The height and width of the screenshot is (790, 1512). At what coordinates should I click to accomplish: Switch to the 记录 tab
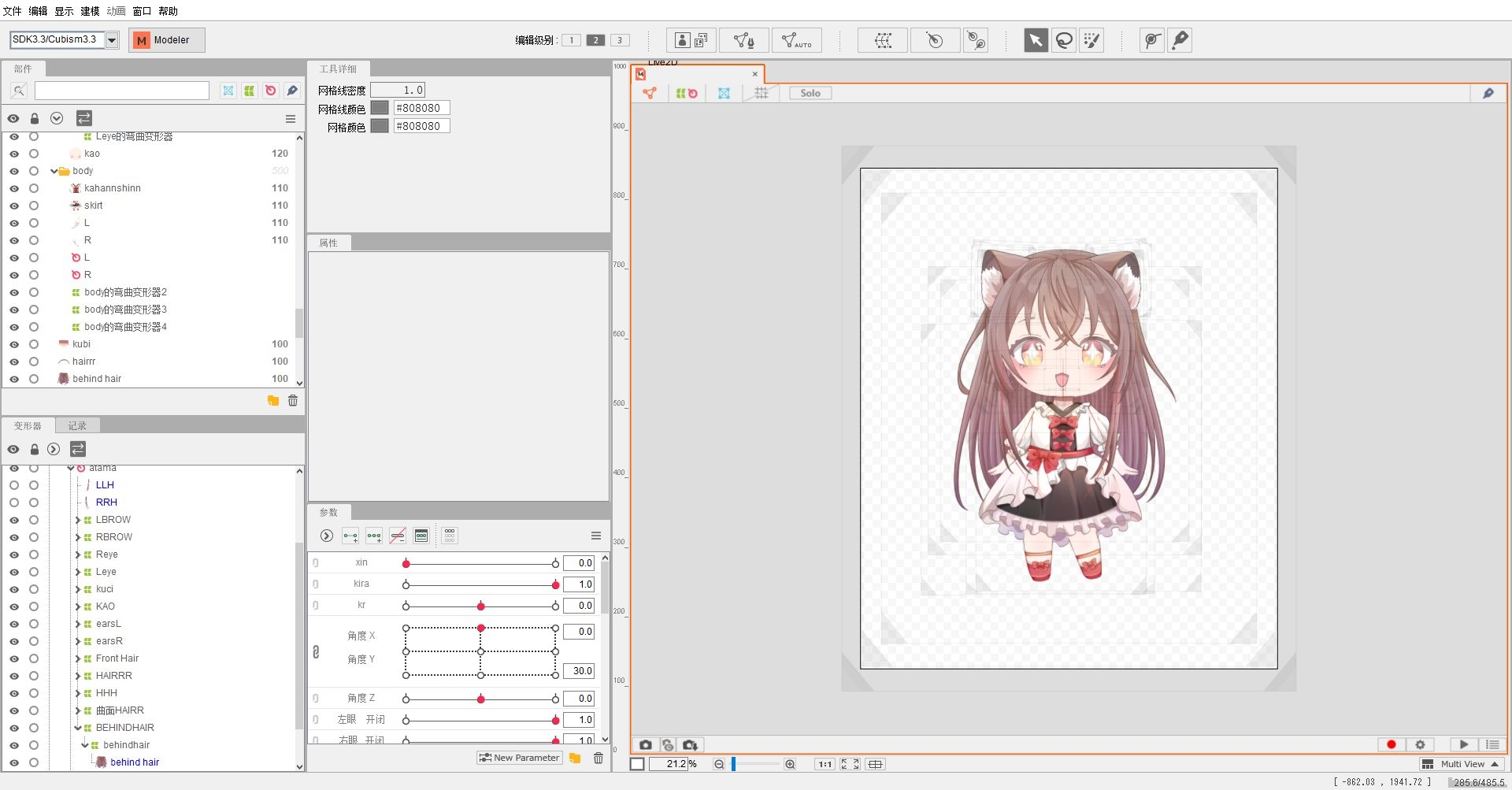(x=77, y=426)
